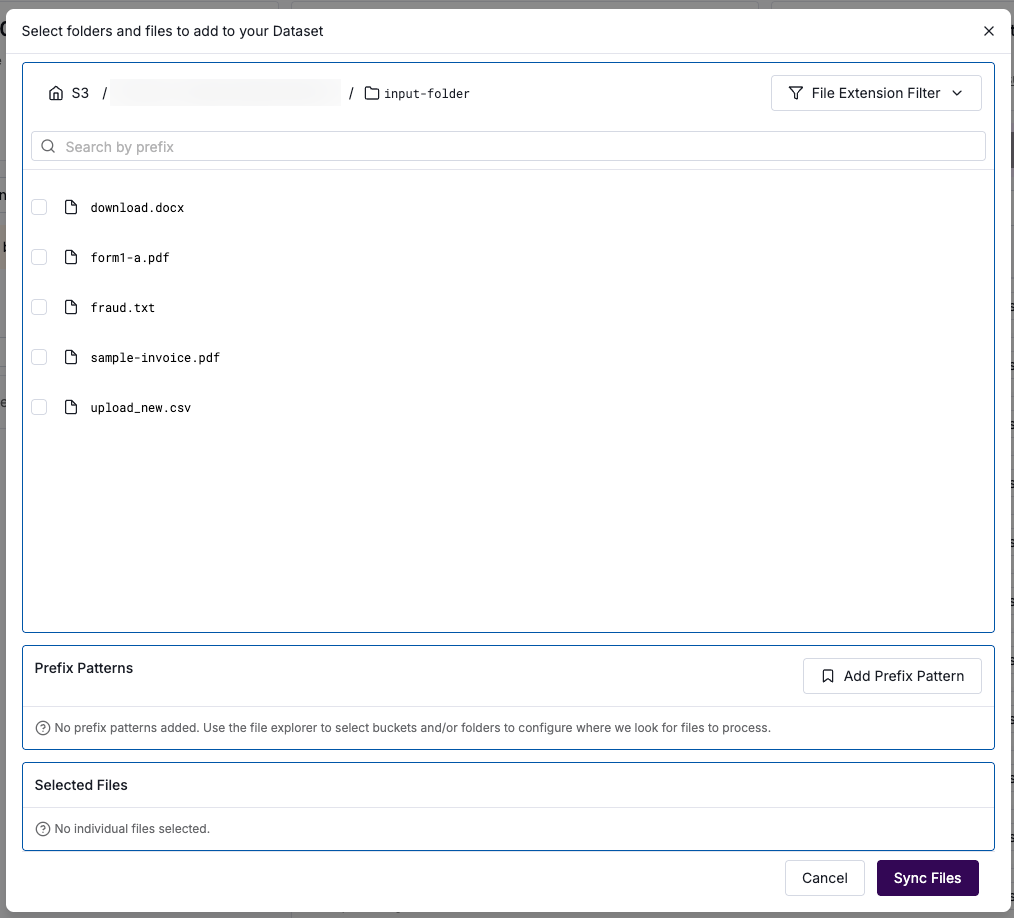The image size is (1014, 918).
Task: Click the help icon beside 'No prefix patterns added'
Action: (43, 728)
